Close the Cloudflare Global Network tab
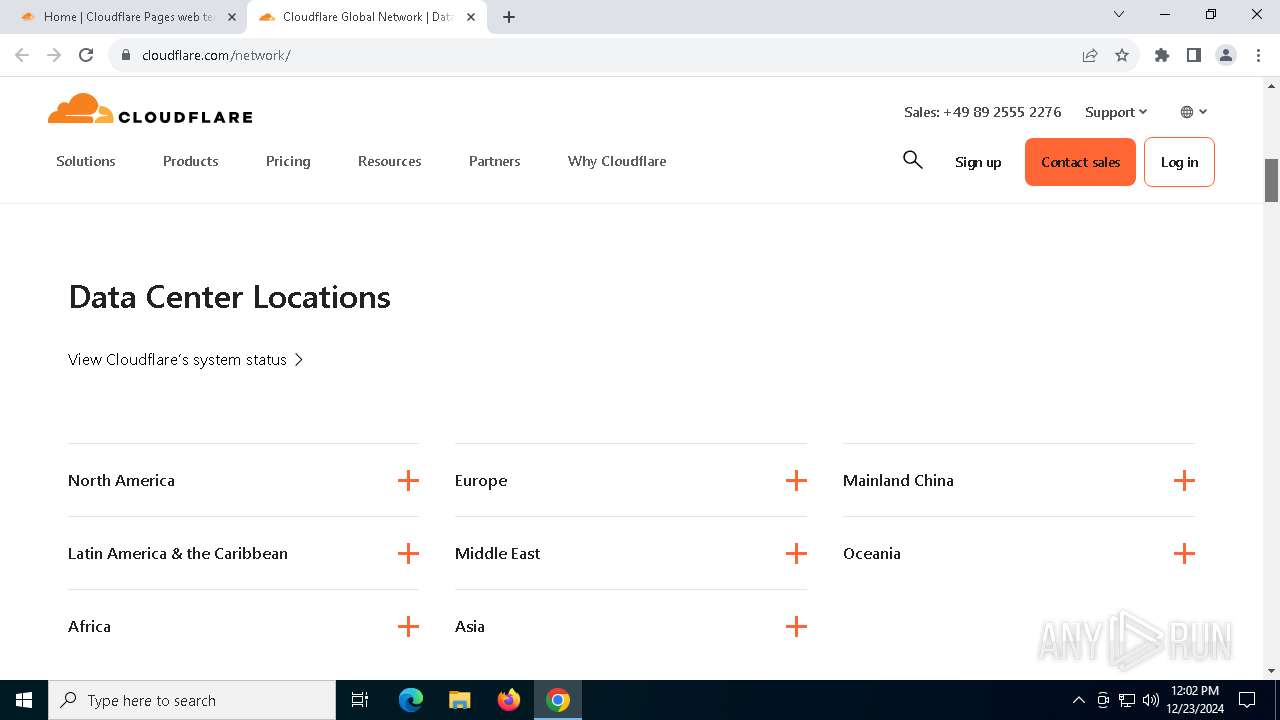The width and height of the screenshot is (1280, 720). (471, 17)
